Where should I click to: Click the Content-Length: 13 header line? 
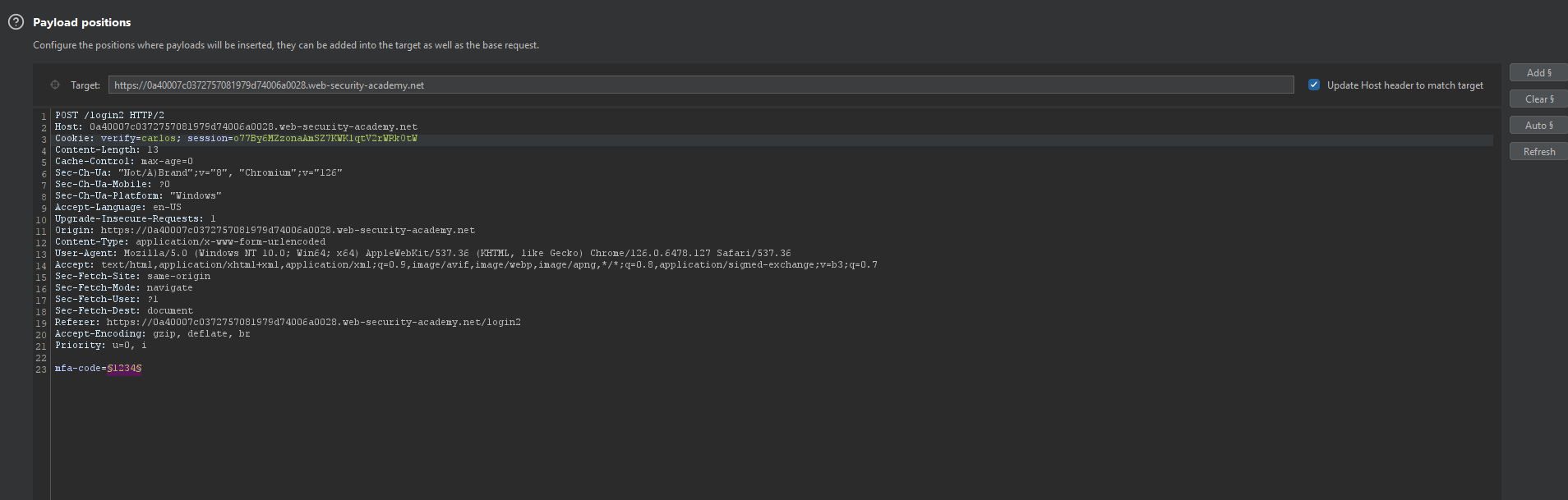pyautogui.click(x=107, y=150)
